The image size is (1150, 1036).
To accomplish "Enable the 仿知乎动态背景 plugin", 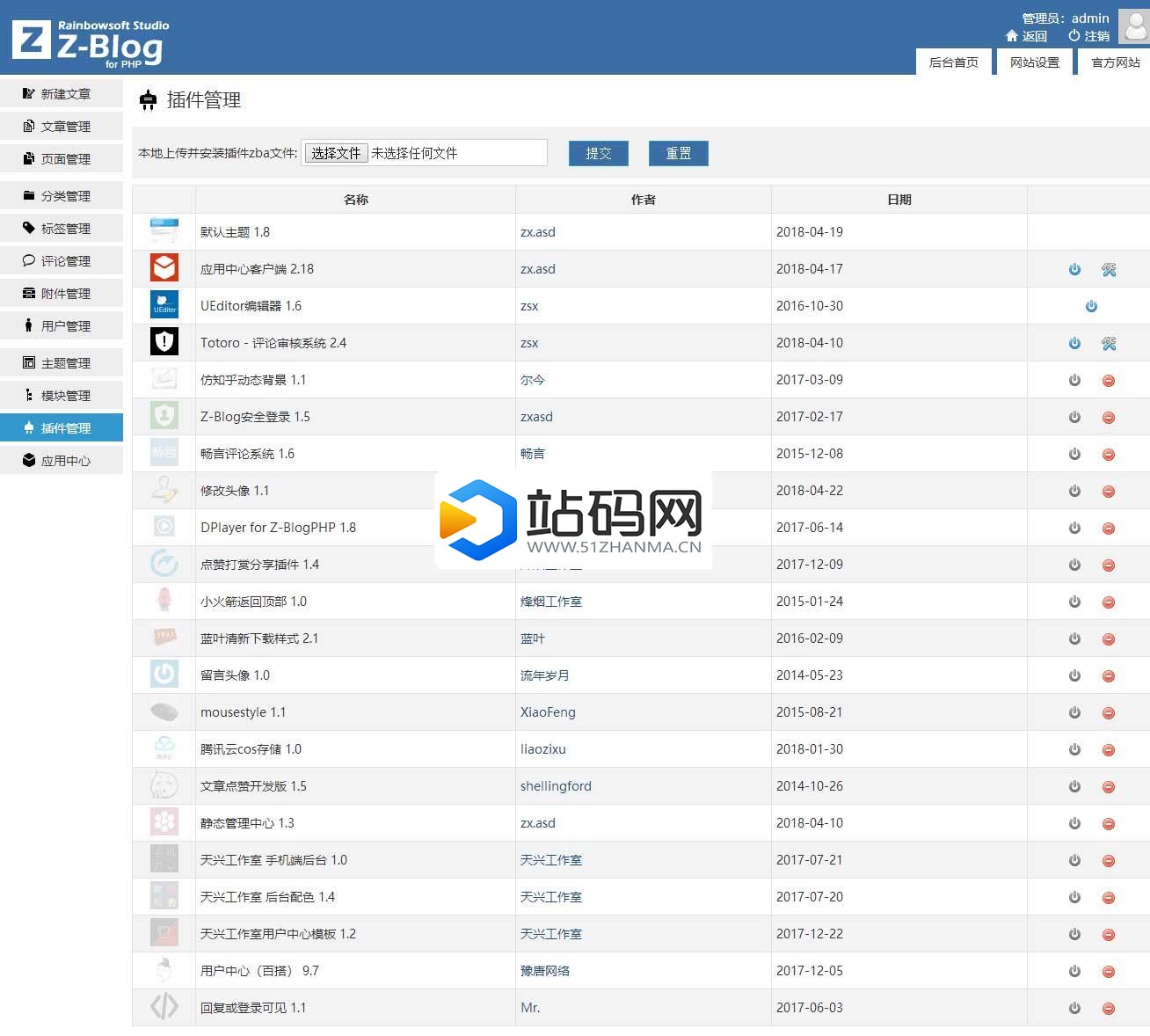I will coord(1074,381).
